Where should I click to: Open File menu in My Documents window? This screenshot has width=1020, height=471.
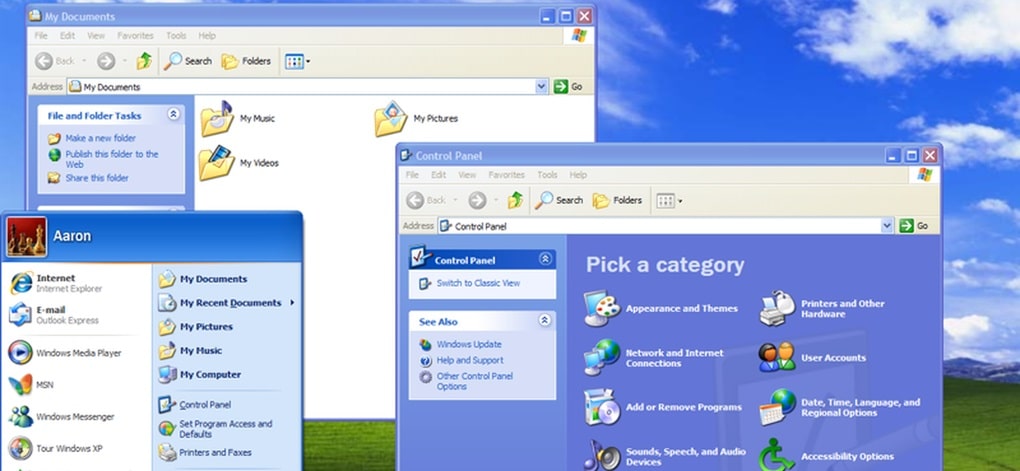pyautogui.click(x=41, y=36)
